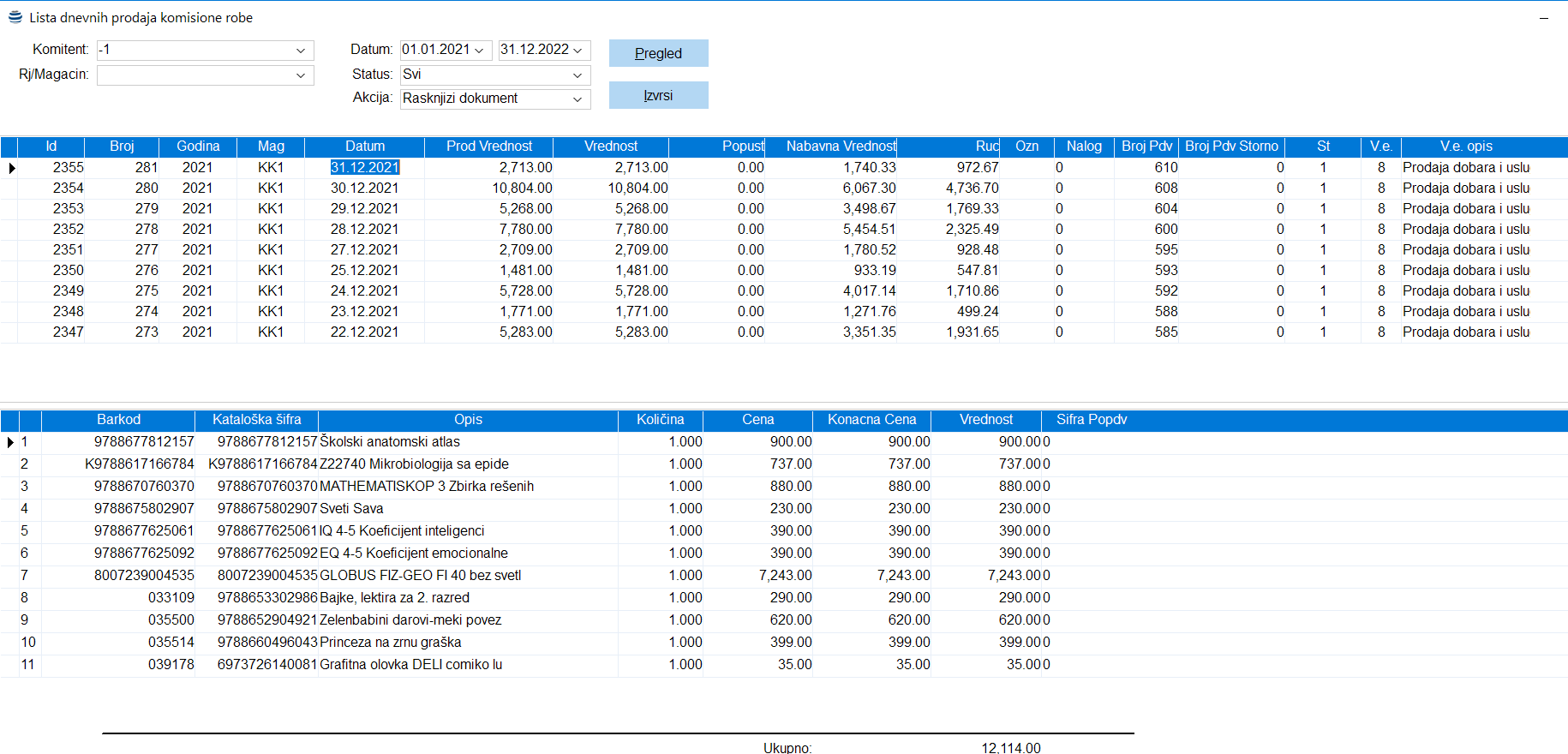Select the GLOBUS FIZ-GEO item row

(420, 576)
